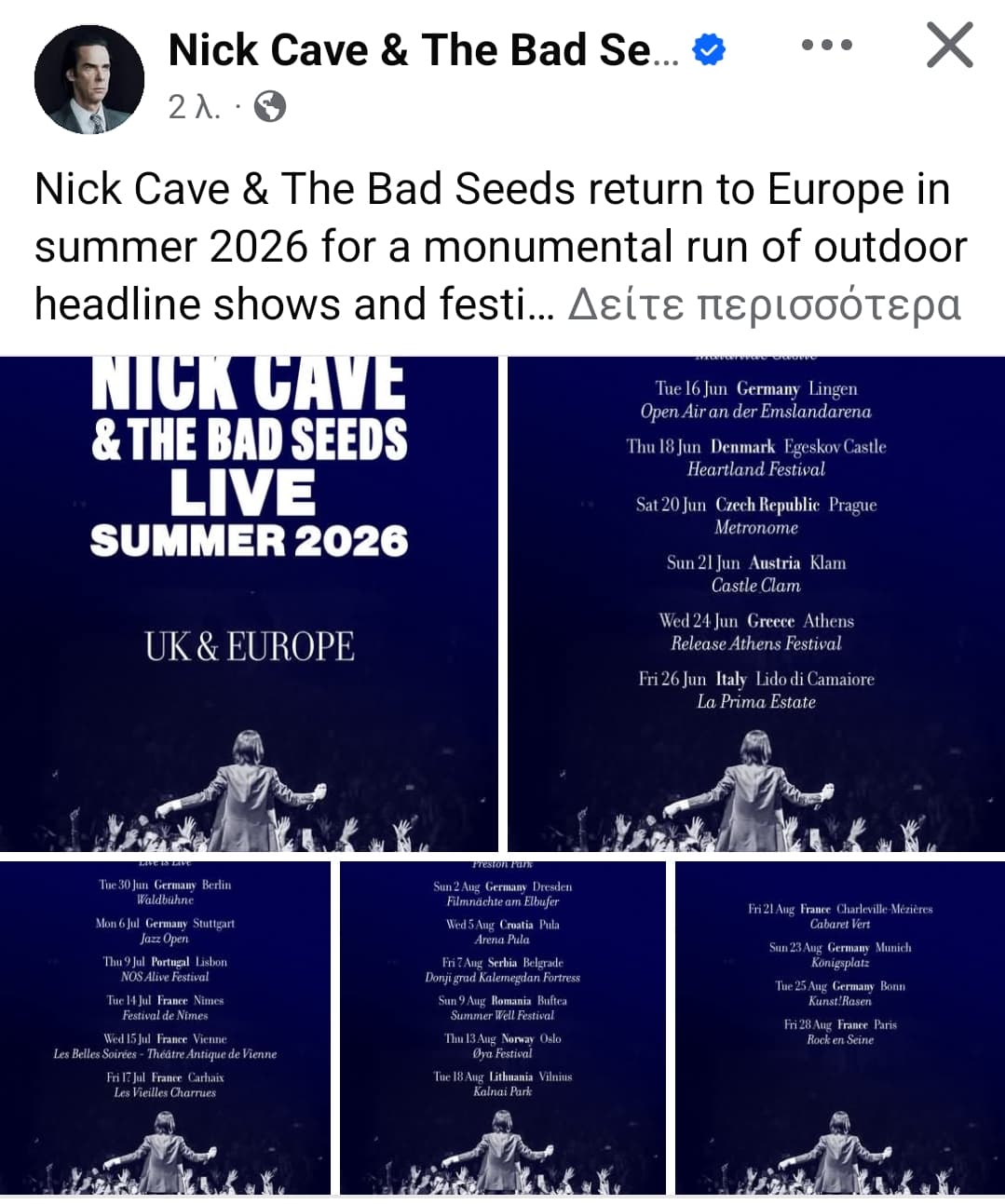Click the globe public audience icon
1005x1204 pixels.
click(x=270, y=107)
